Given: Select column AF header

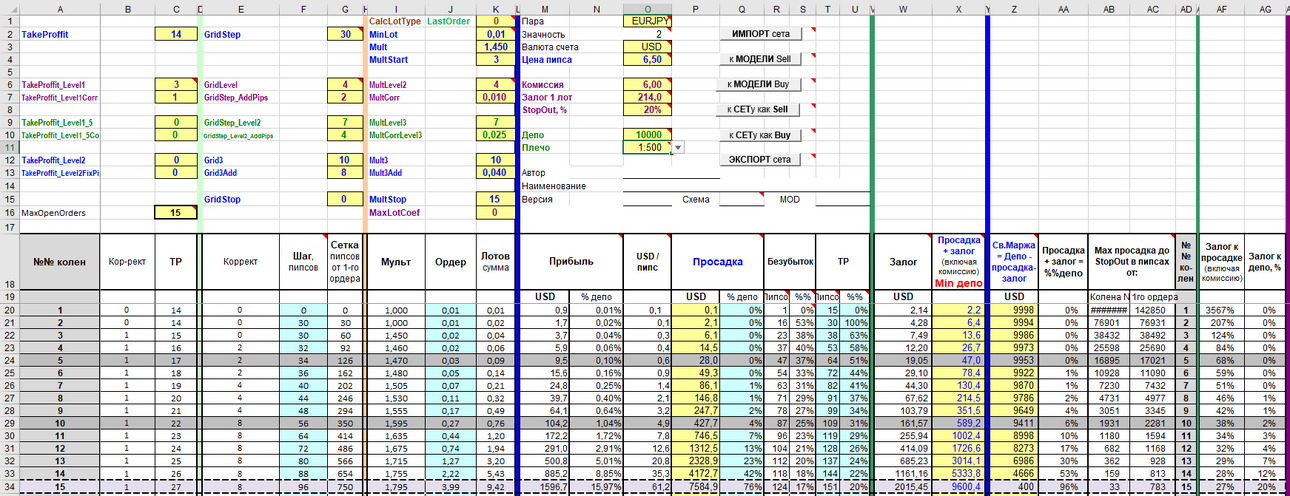Looking at the screenshot, I should [x=1221, y=9].
